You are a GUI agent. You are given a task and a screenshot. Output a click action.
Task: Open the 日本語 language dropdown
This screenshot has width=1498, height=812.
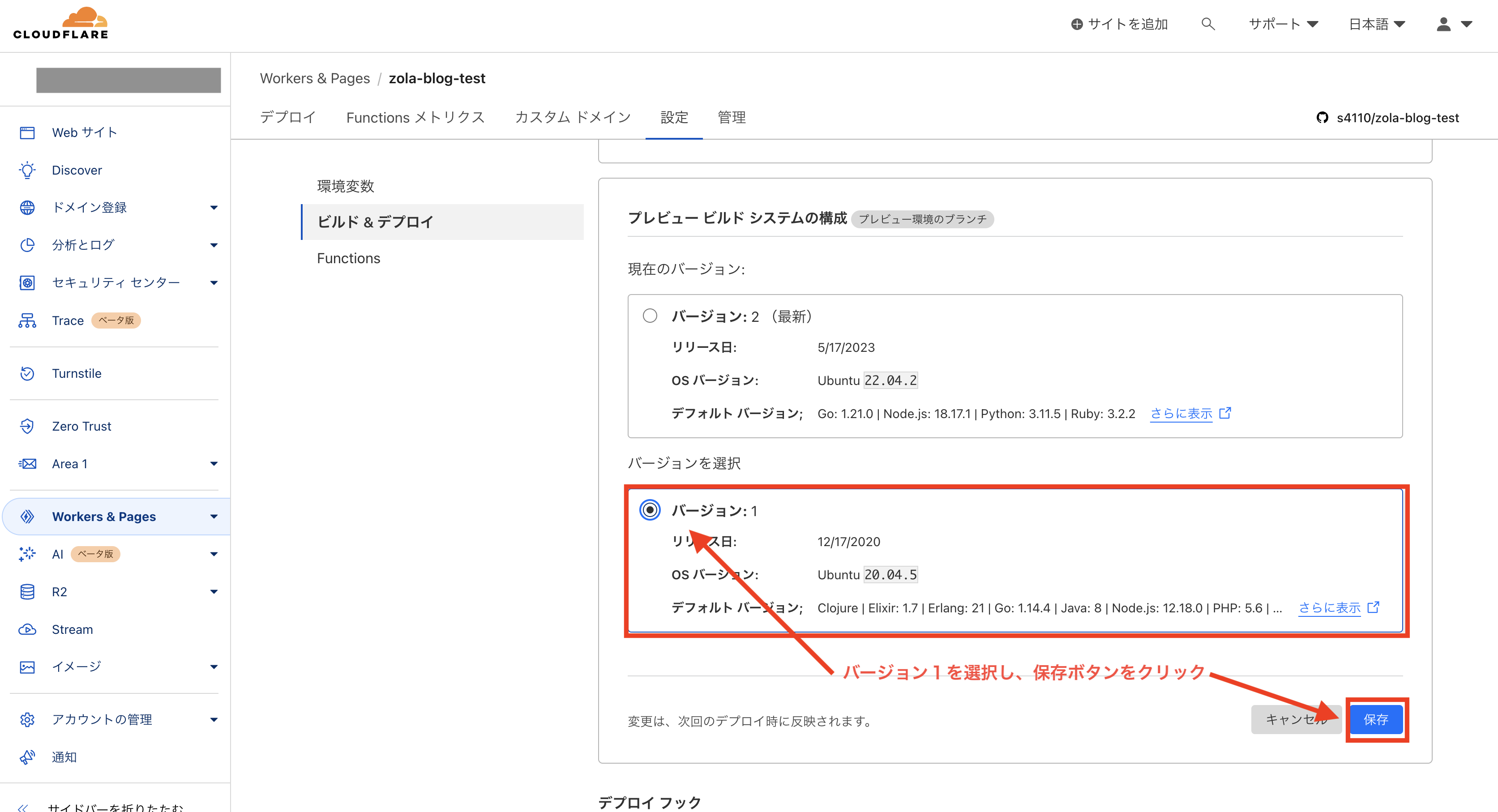1377,24
